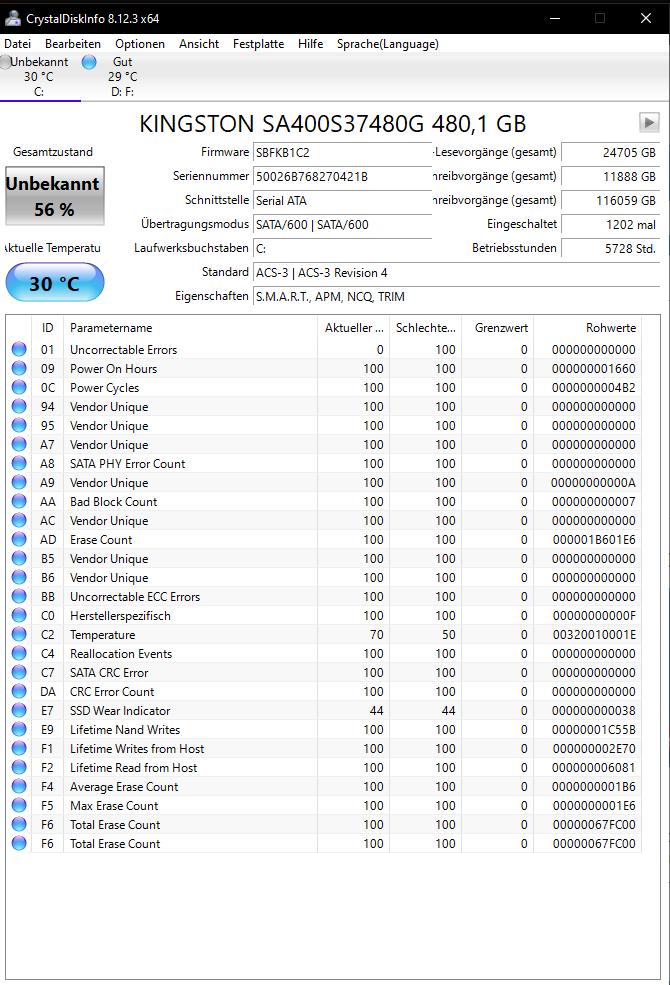Click the status icon for Reallocation Events

tap(19, 653)
